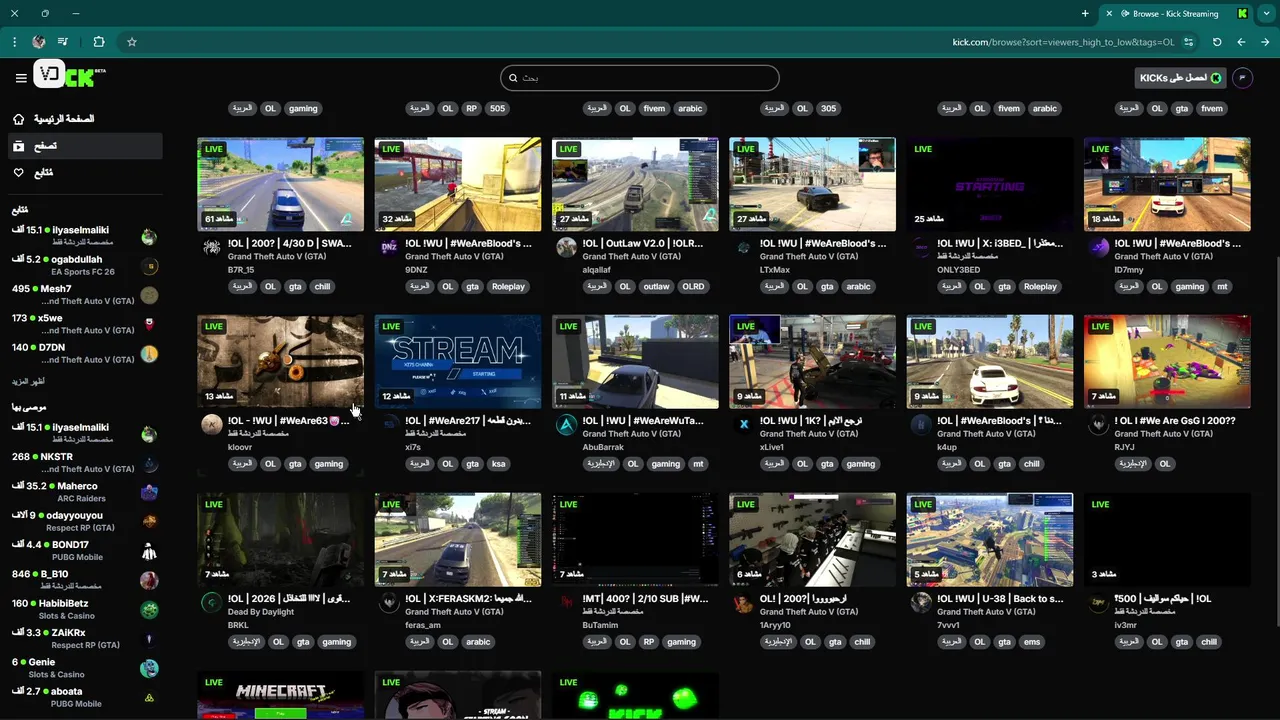This screenshot has width=1280, height=720.
Task: Open ID7mny live stream thumbnail
Action: (x=1167, y=184)
